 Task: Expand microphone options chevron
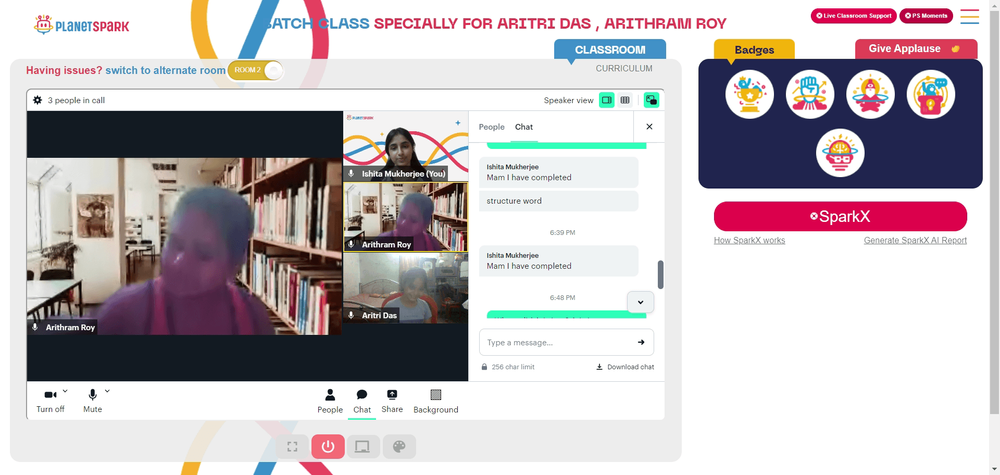pyautogui.click(x=107, y=391)
